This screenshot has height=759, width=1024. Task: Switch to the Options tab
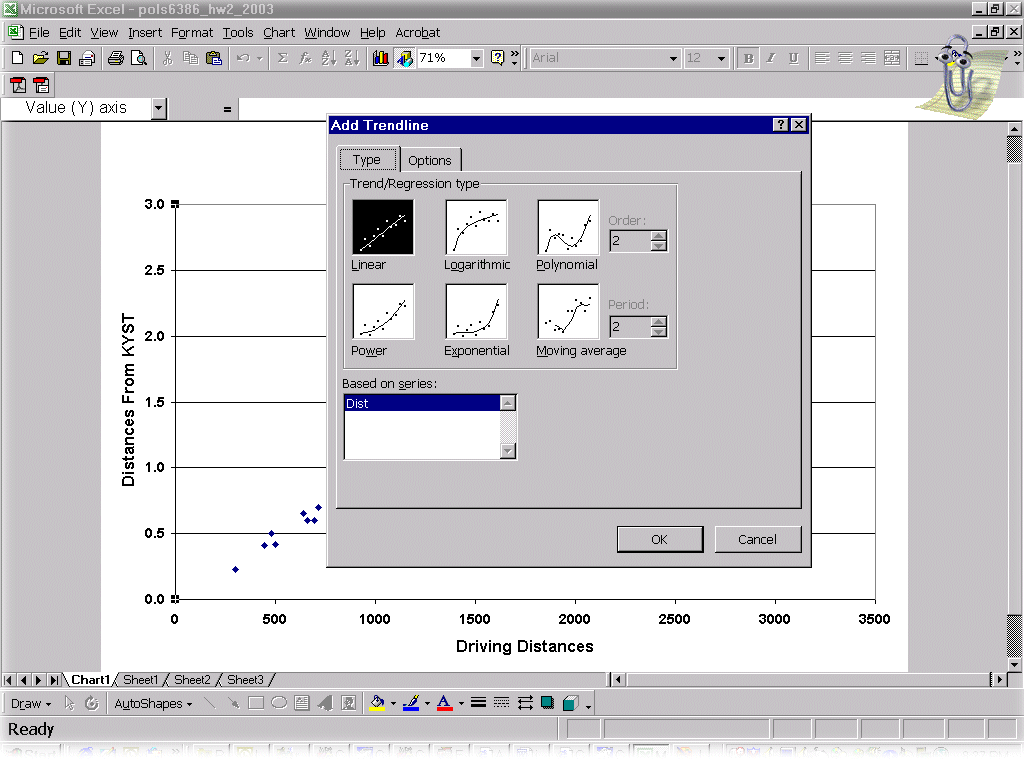coord(430,160)
